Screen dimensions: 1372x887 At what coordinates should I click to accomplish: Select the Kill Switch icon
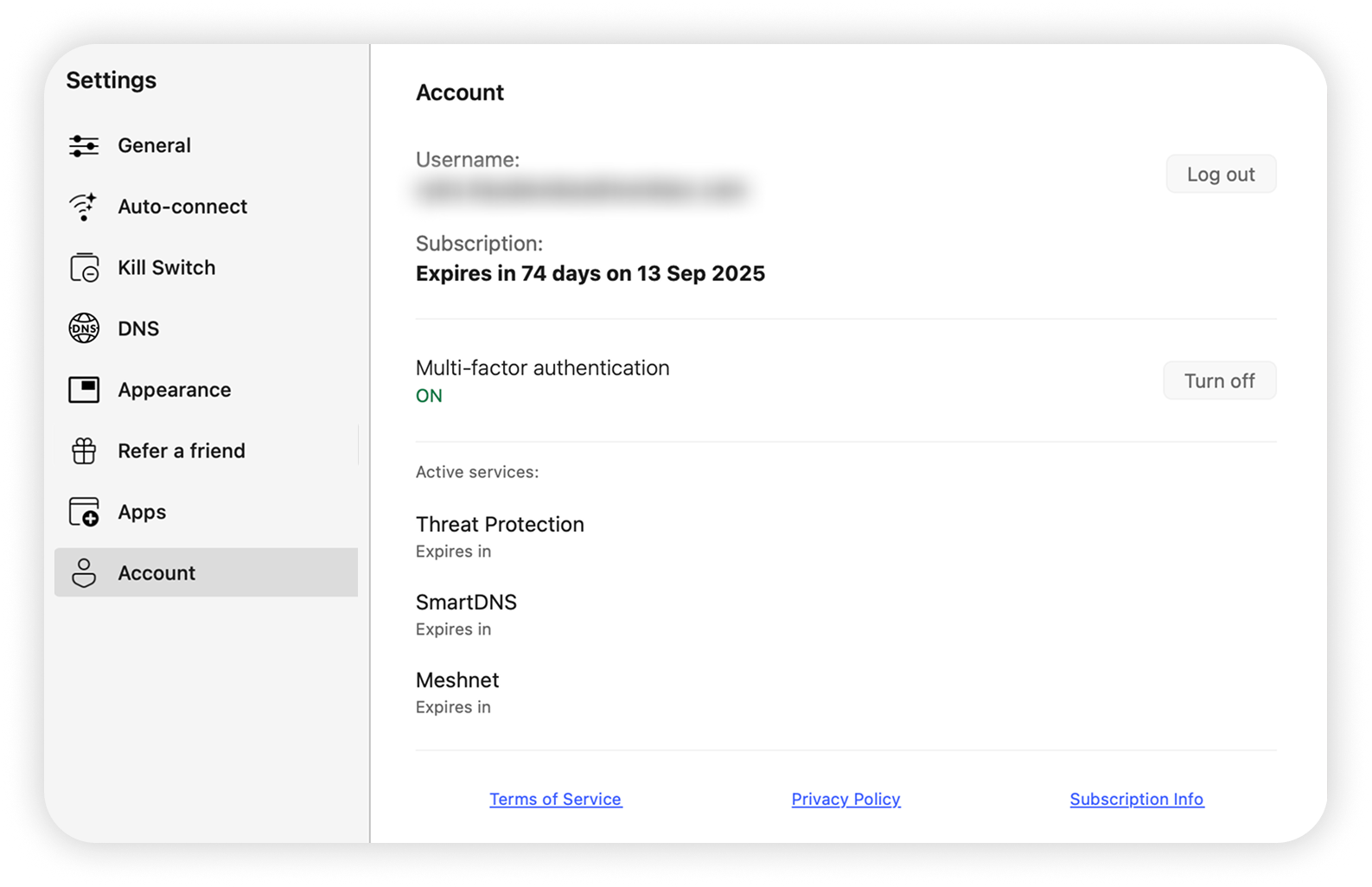click(84, 268)
